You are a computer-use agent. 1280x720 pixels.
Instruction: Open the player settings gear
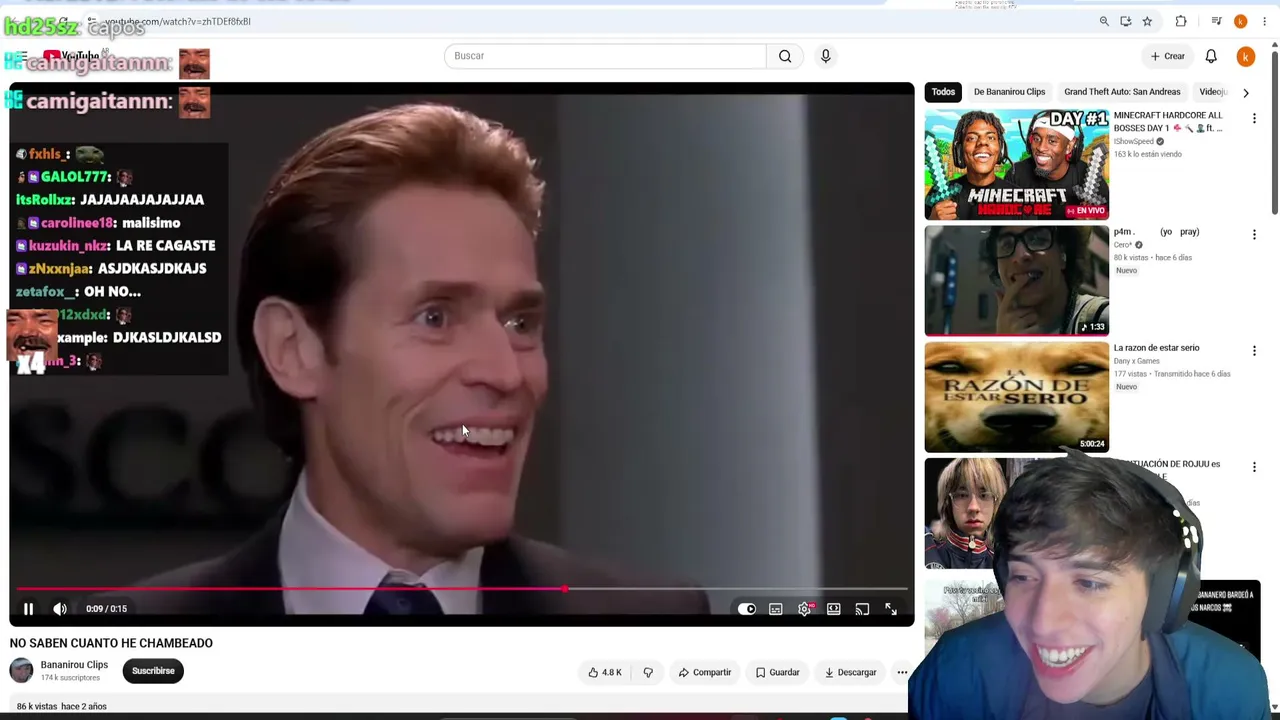[805, 609]
